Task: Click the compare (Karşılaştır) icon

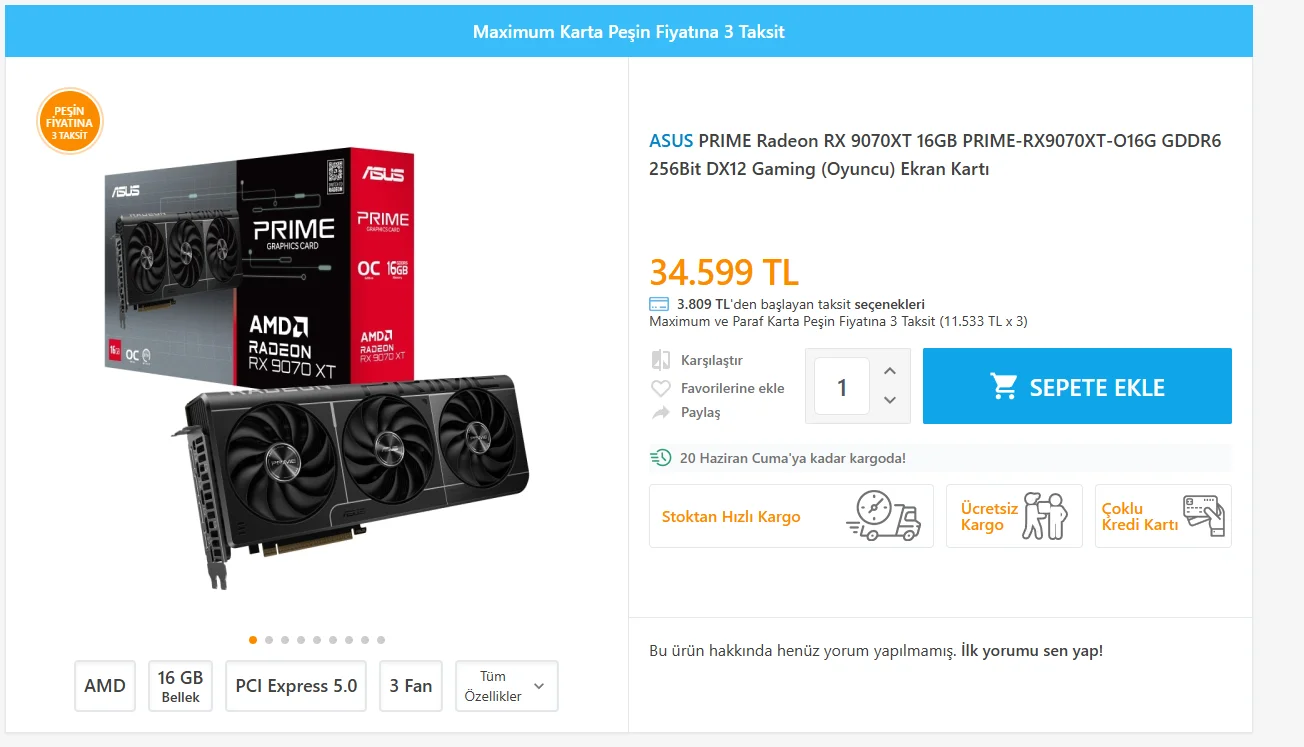Action: click(x=660, y=360)
